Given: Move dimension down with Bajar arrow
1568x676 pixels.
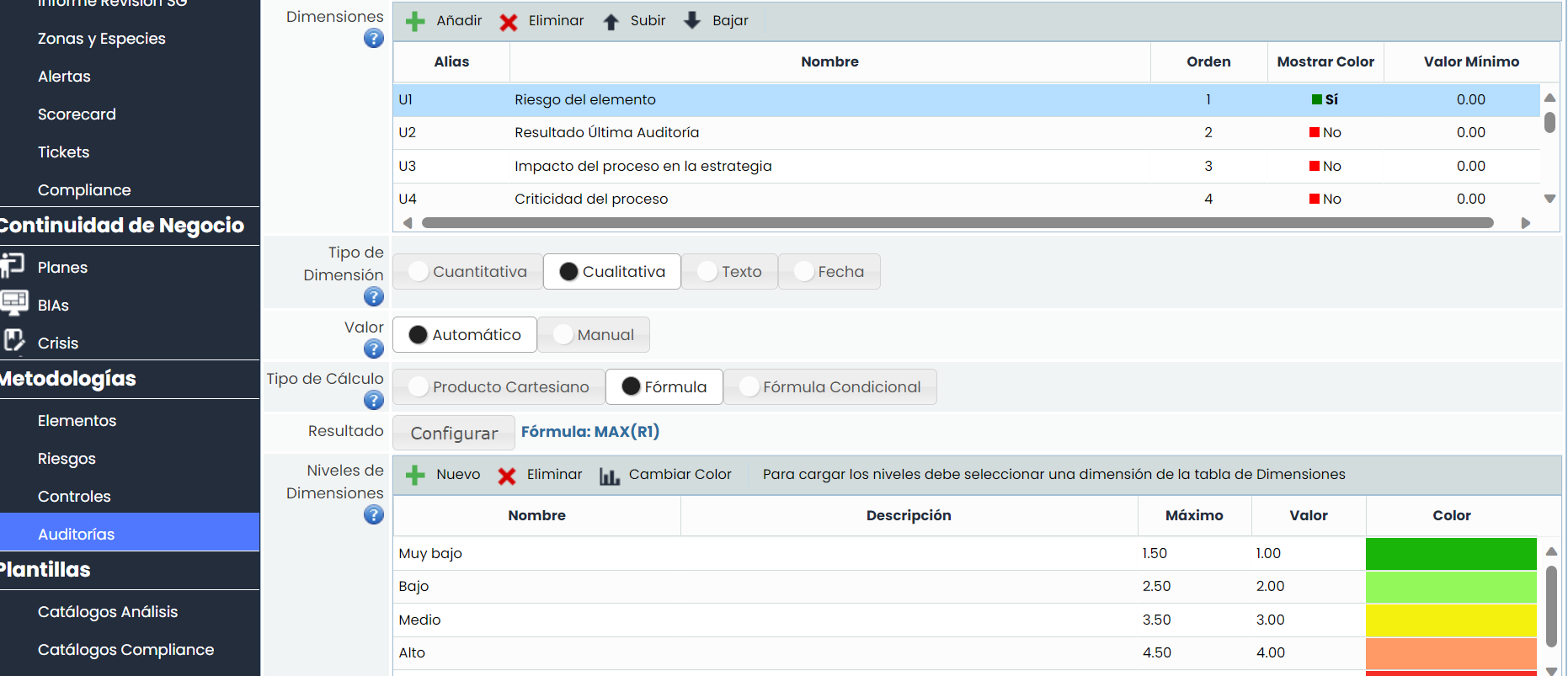Looking at the screenshot, I should click(x=692, y=20).
